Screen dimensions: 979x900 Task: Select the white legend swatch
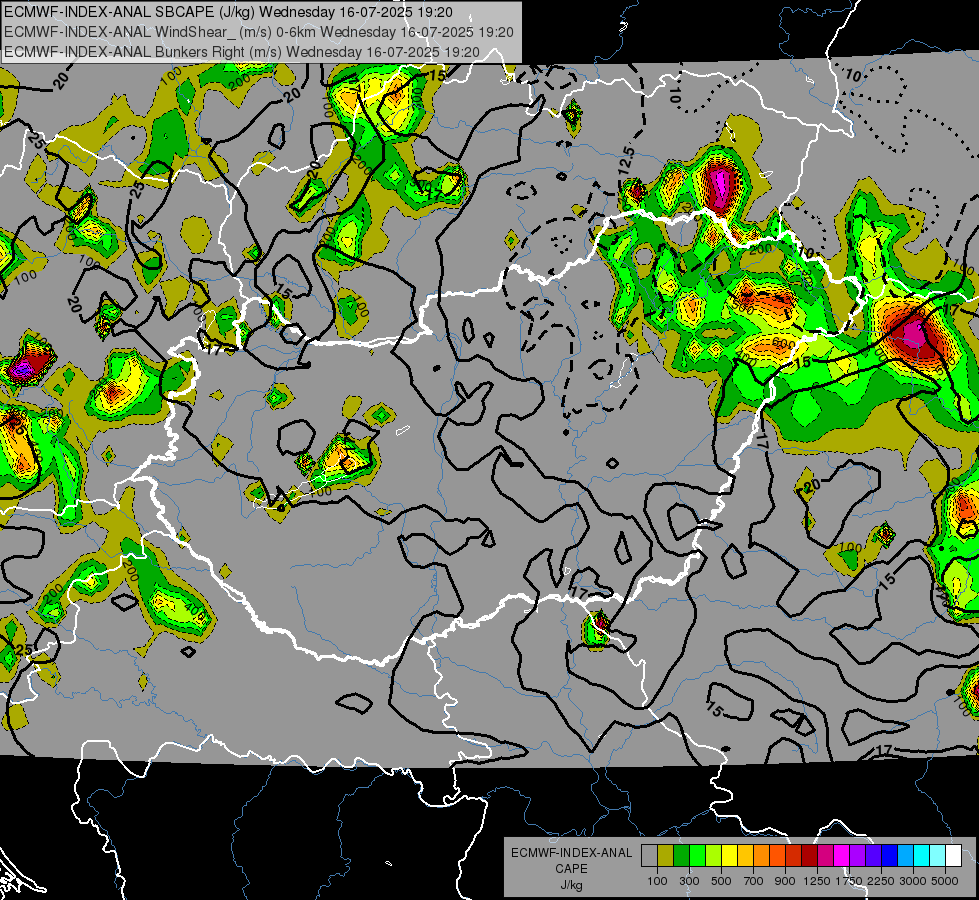tap(953, 855)
